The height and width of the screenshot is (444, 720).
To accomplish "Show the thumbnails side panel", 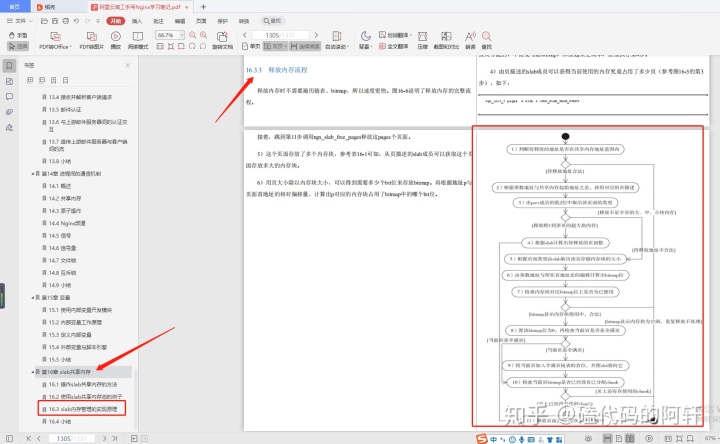I will click(9, 81).
